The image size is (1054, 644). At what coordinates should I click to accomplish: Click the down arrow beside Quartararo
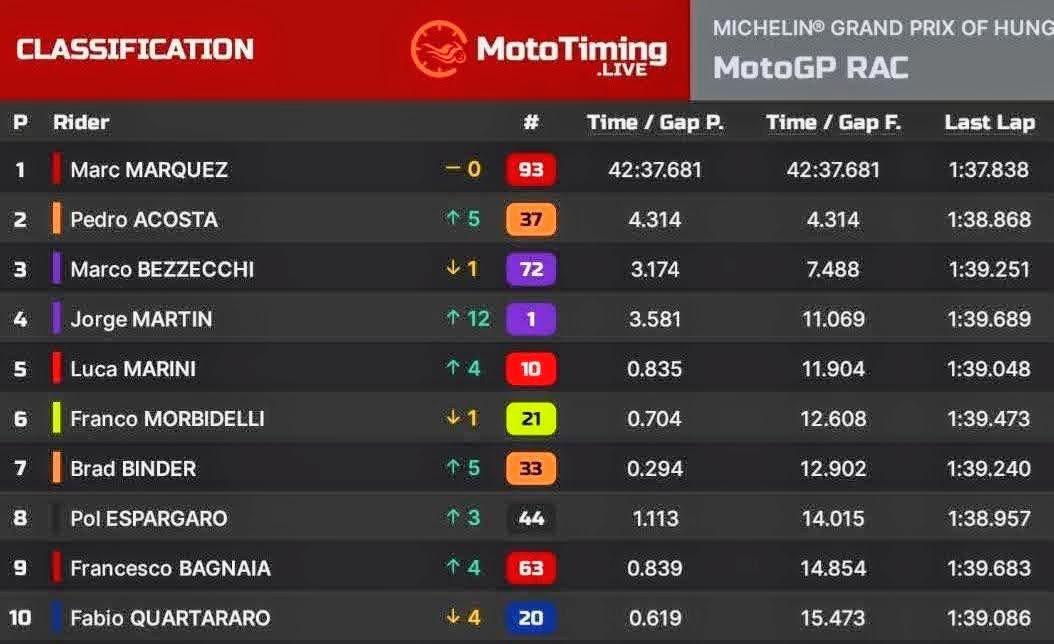(x=453, y=616)
